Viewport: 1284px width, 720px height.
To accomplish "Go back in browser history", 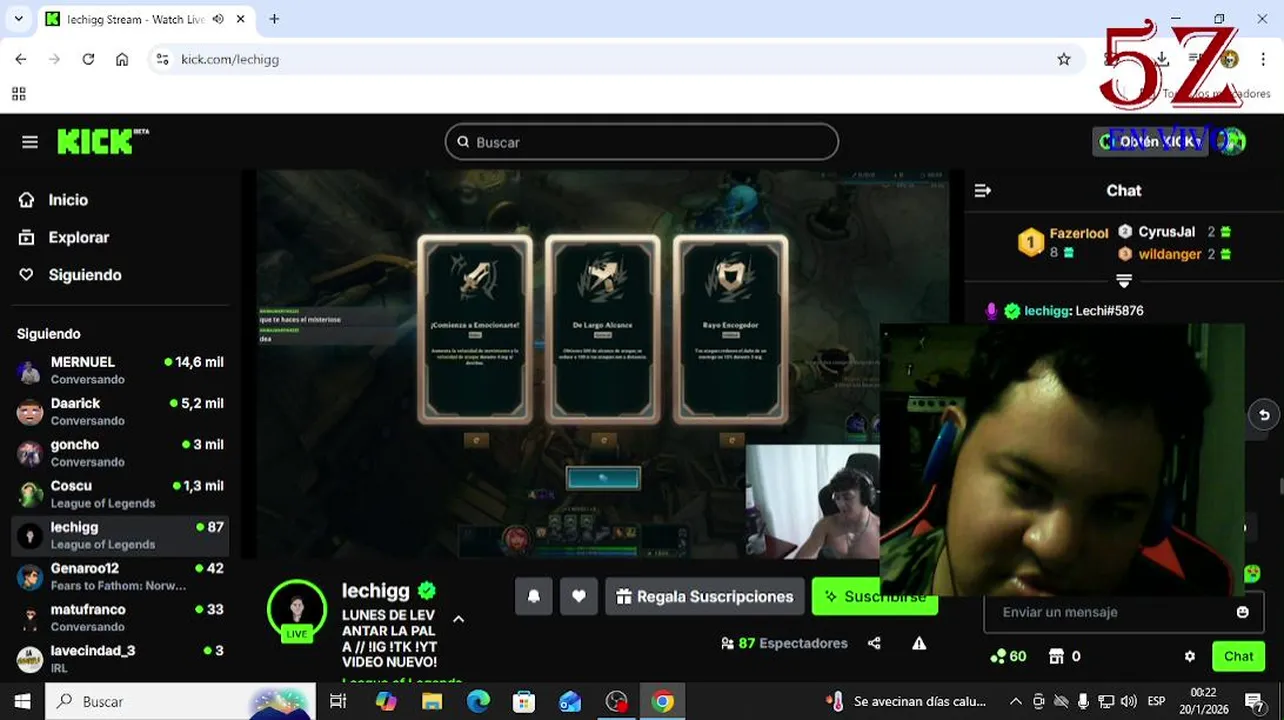I will coord(21,59).
